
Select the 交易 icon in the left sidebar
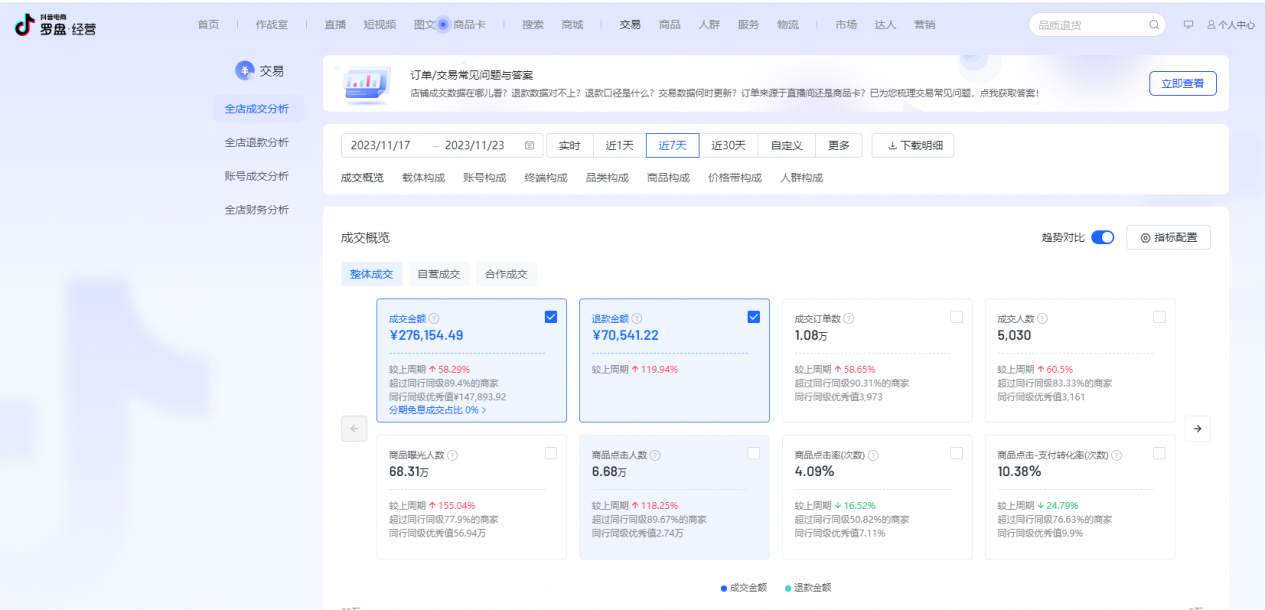point(244,69)
